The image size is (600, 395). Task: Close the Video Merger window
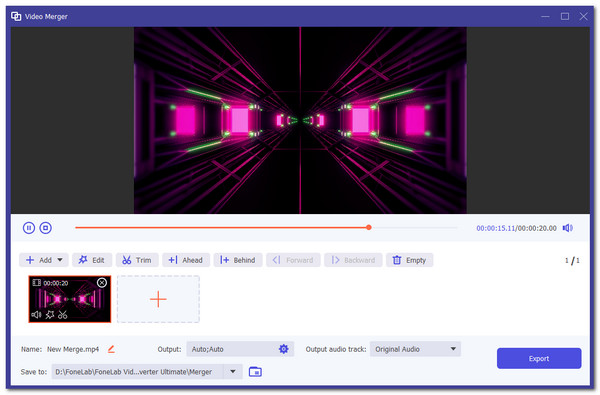pyautogui.click(x=583, y=16)
